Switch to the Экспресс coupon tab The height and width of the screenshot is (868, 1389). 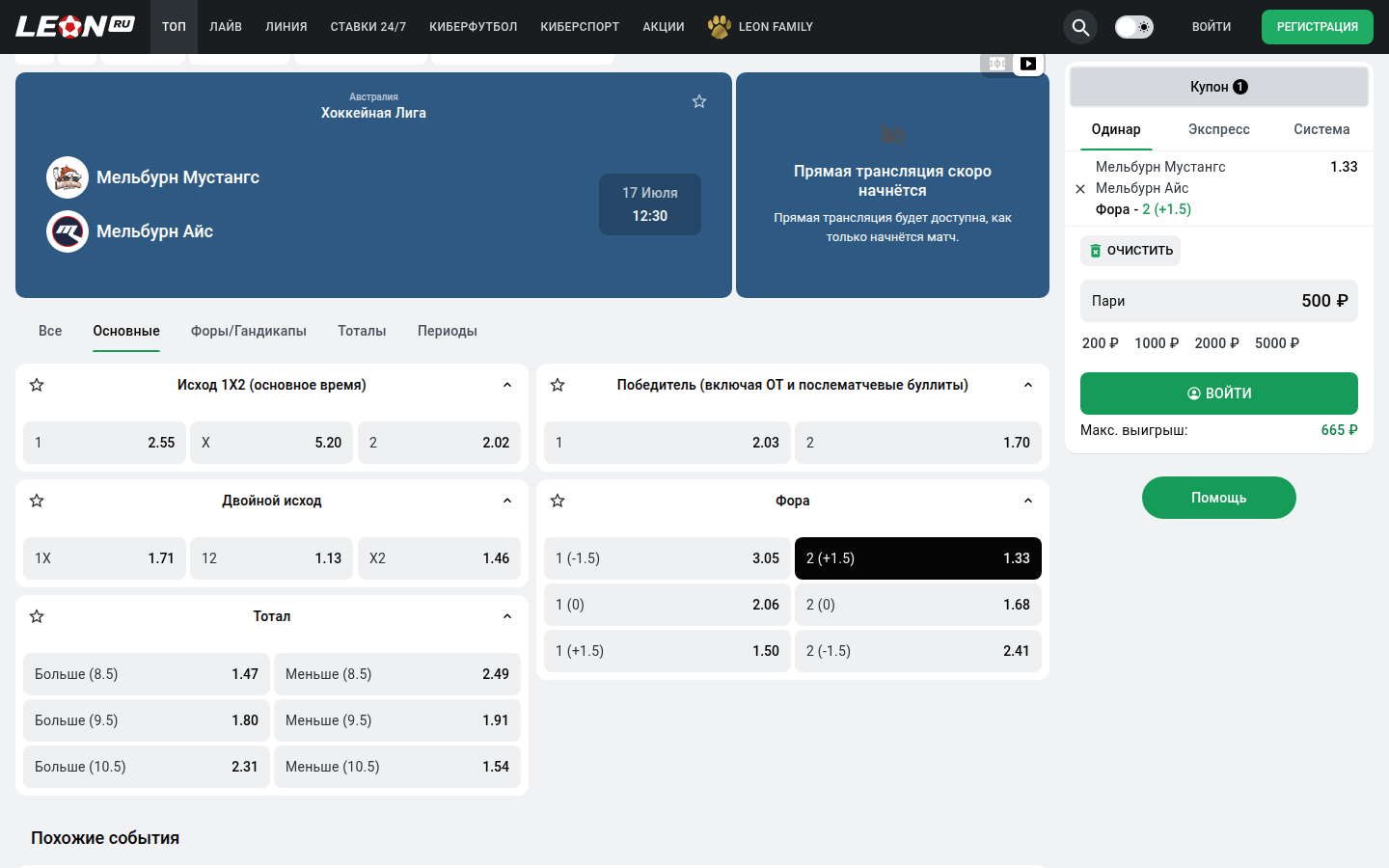coord(1219,129)
